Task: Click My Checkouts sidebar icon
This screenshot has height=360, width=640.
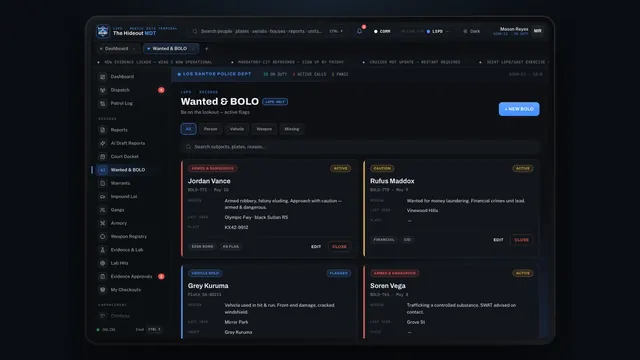Action: click(x=102, y=290)
